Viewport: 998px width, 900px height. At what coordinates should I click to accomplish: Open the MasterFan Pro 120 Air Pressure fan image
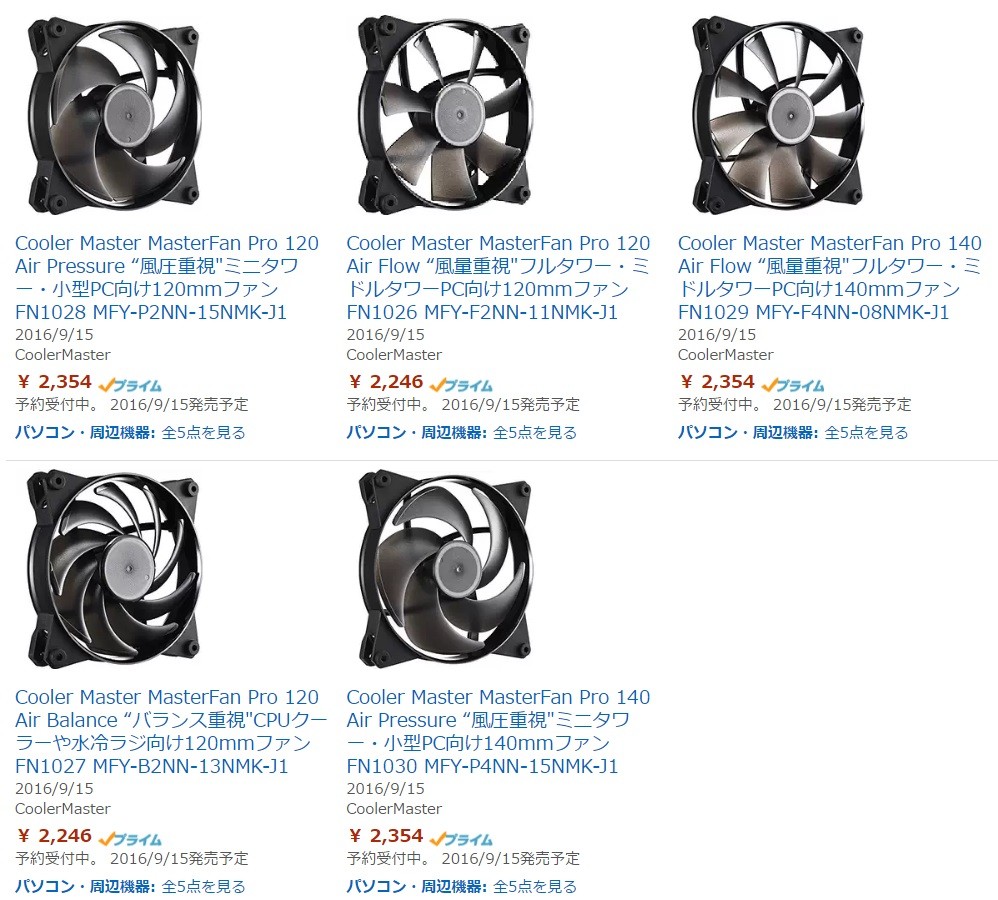coord(115,115)
